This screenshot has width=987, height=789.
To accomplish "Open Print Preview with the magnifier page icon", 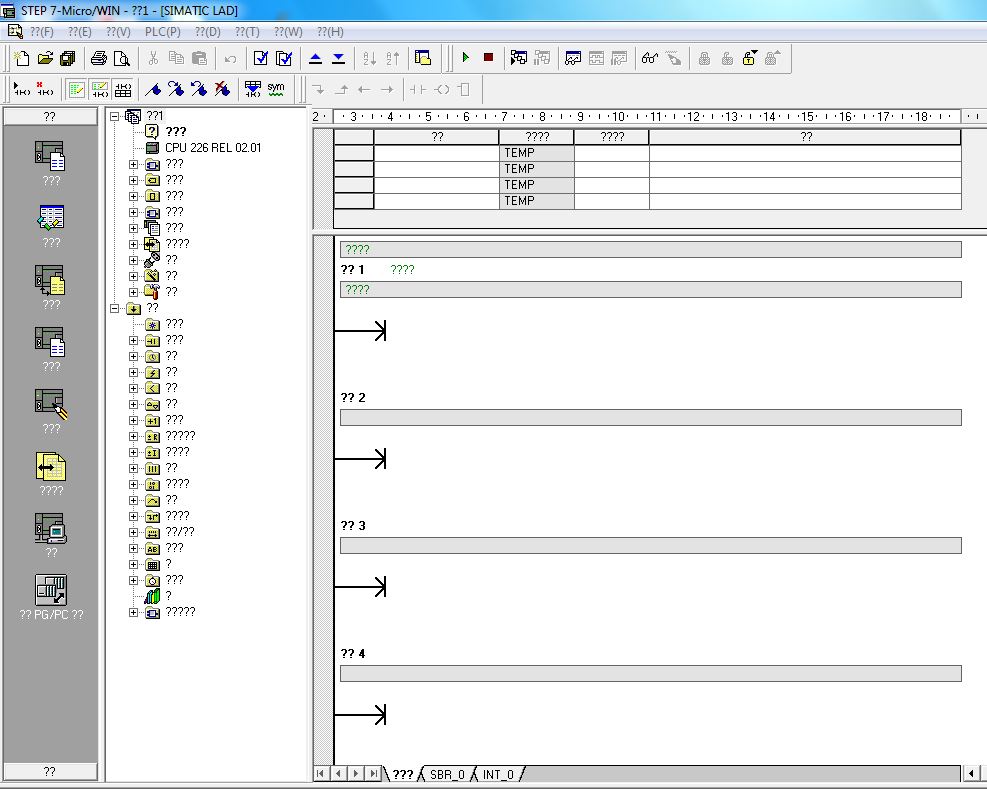I will (121, 59).
